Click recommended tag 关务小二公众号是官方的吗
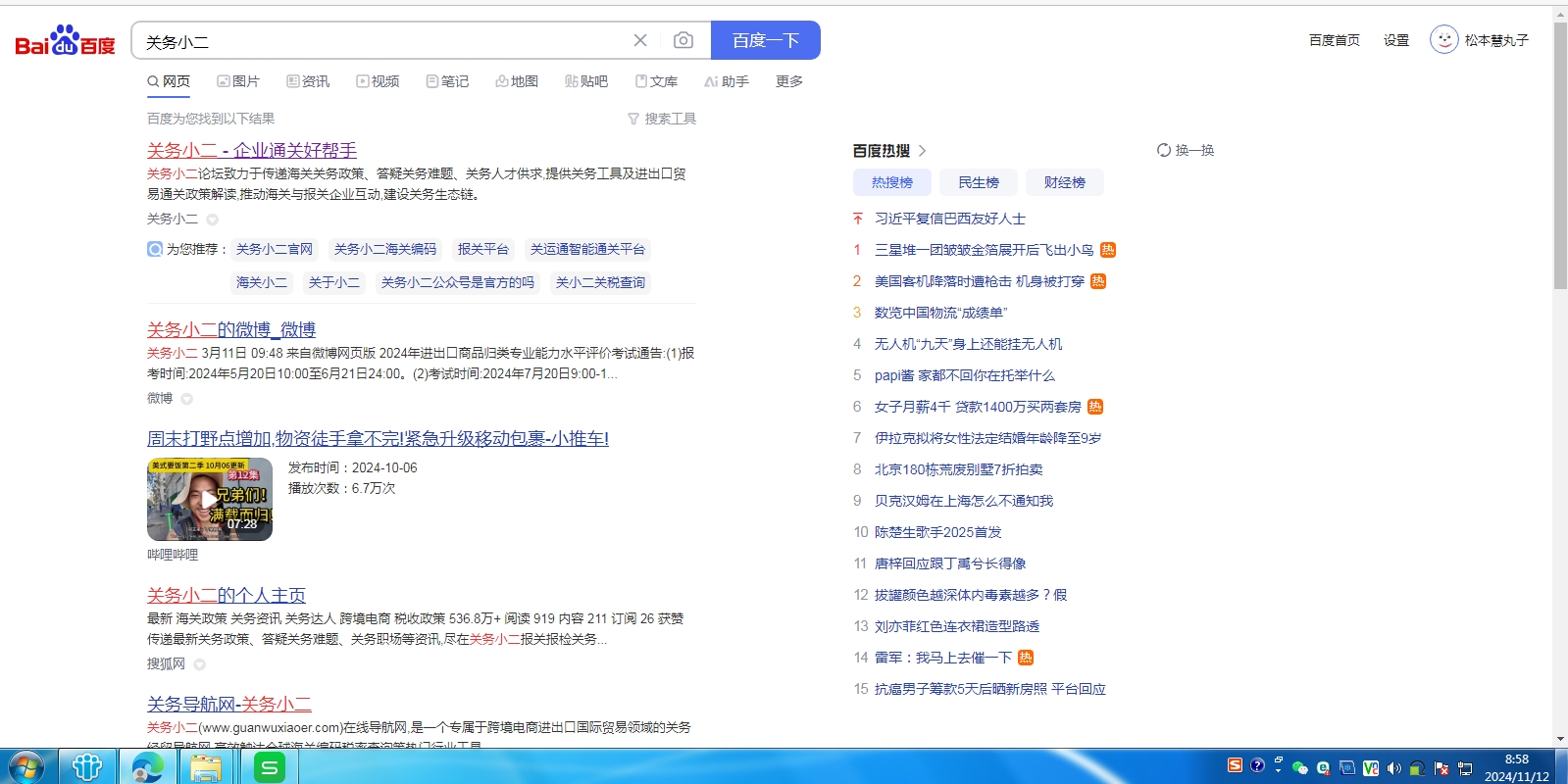The width and height of the screenshot is (1568, 784). pyautogui.click(x=458, y=282)
